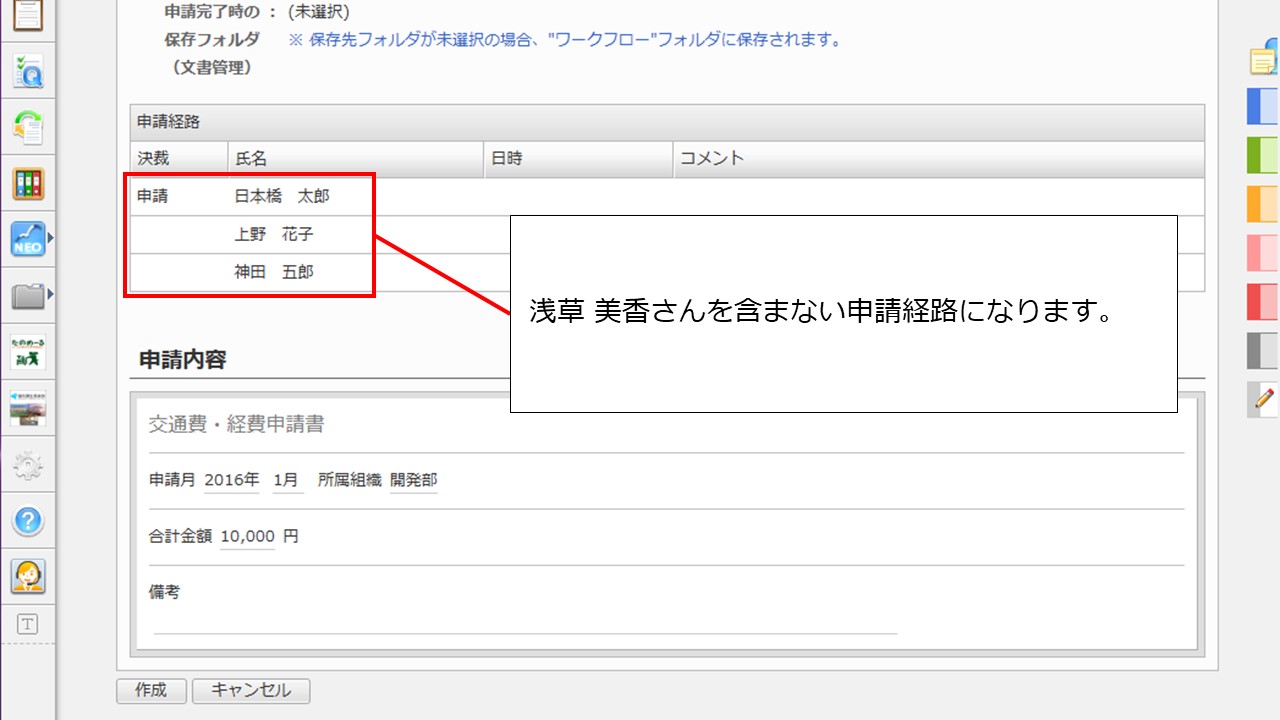Click the green refresh document icon
This screenshot has height=720, width=1280.
click(x=28, y=128)
